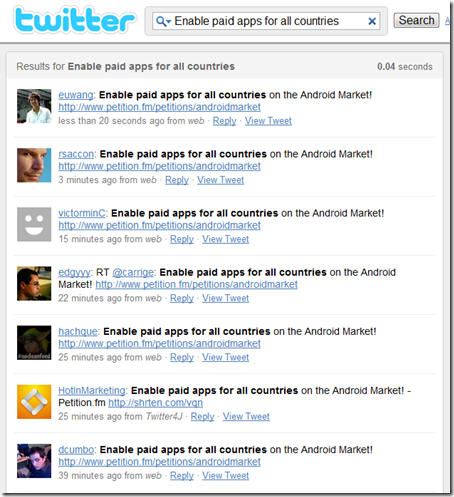This screenshot has width=454, height=497.
Task: Click HotInMarketing's orange diamond avatar
Action: pos(34,402)
